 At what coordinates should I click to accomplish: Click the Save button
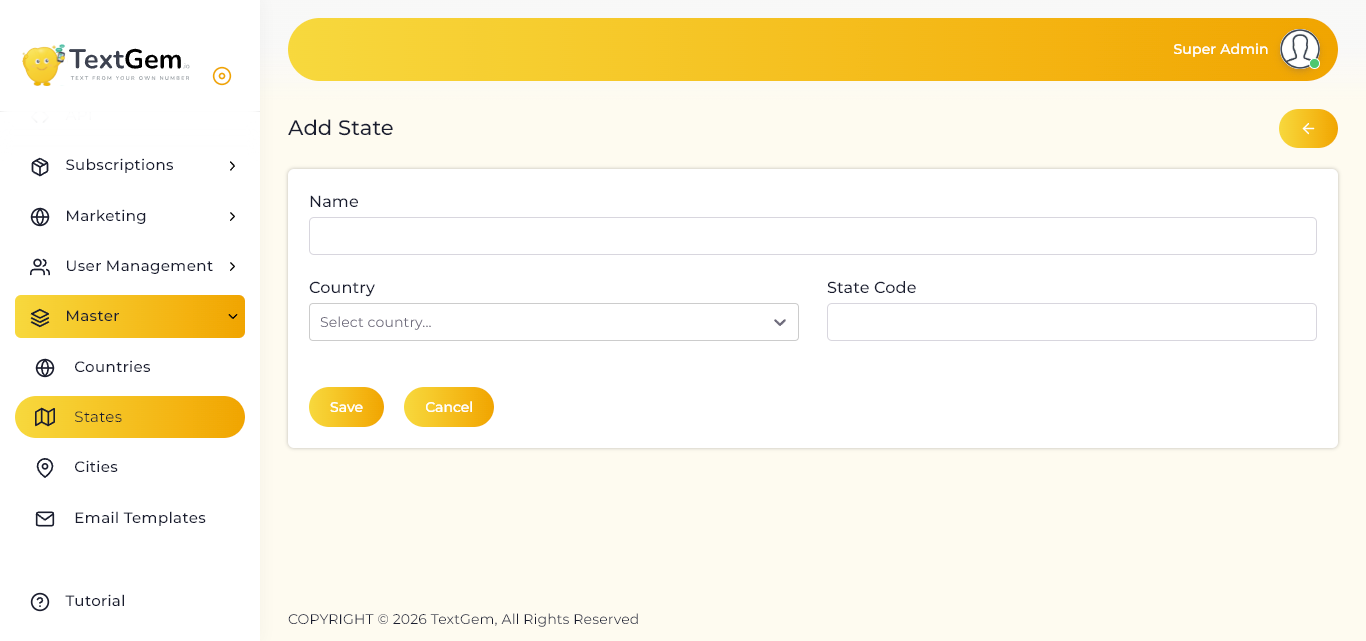click(346, 407)
